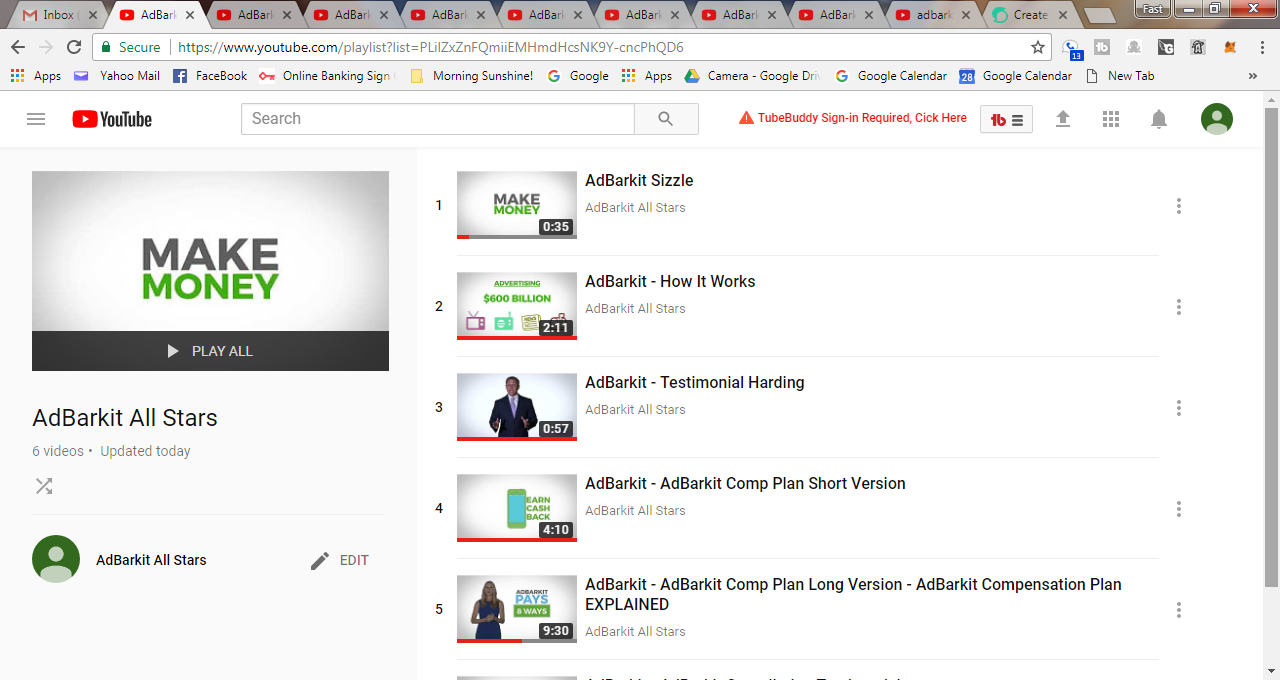This screenshot has width=1280, height=680.
Task: Open the FaceBook bookmark
Action: point(210,76)
